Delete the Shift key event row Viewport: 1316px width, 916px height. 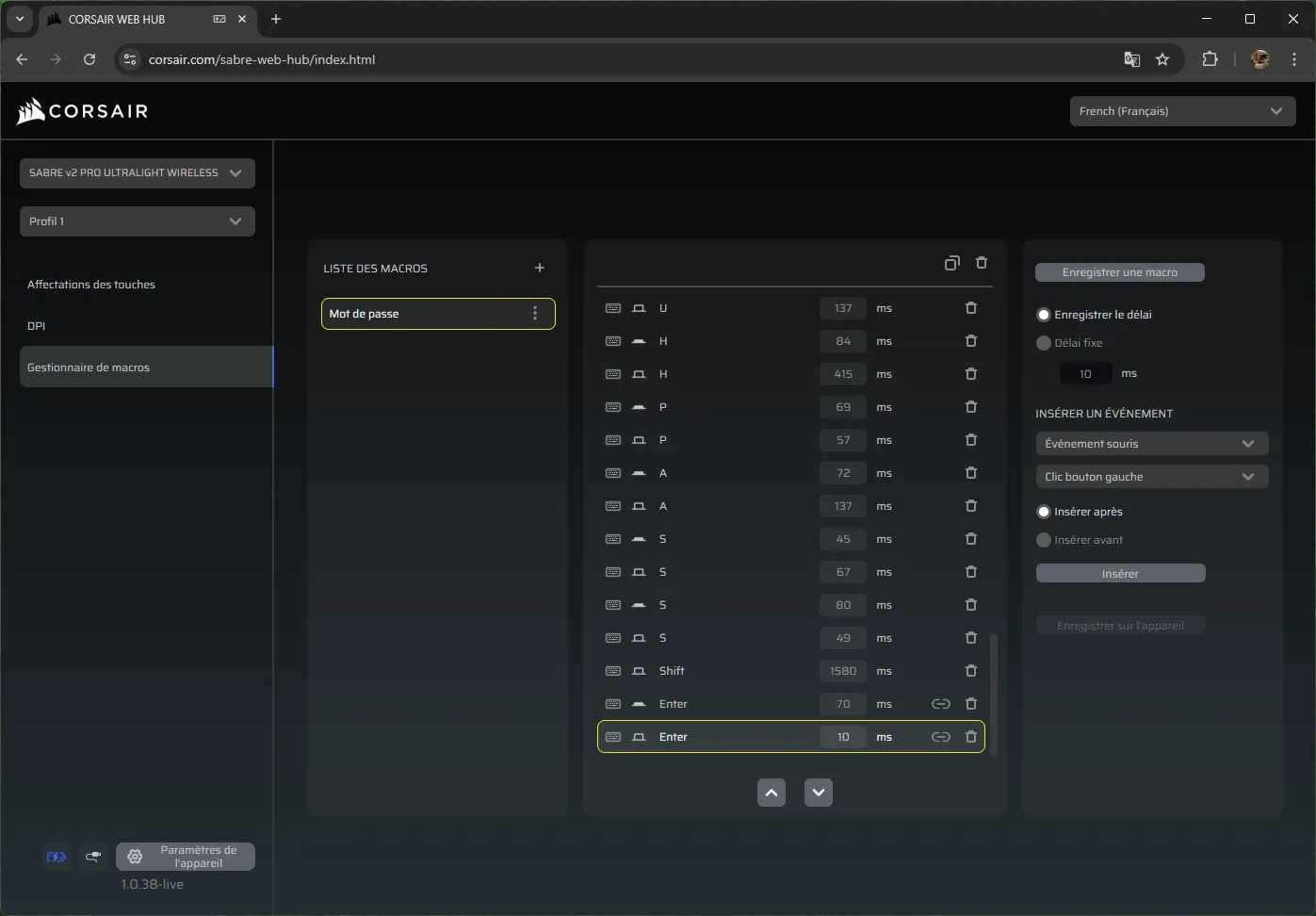pos(971,671)
